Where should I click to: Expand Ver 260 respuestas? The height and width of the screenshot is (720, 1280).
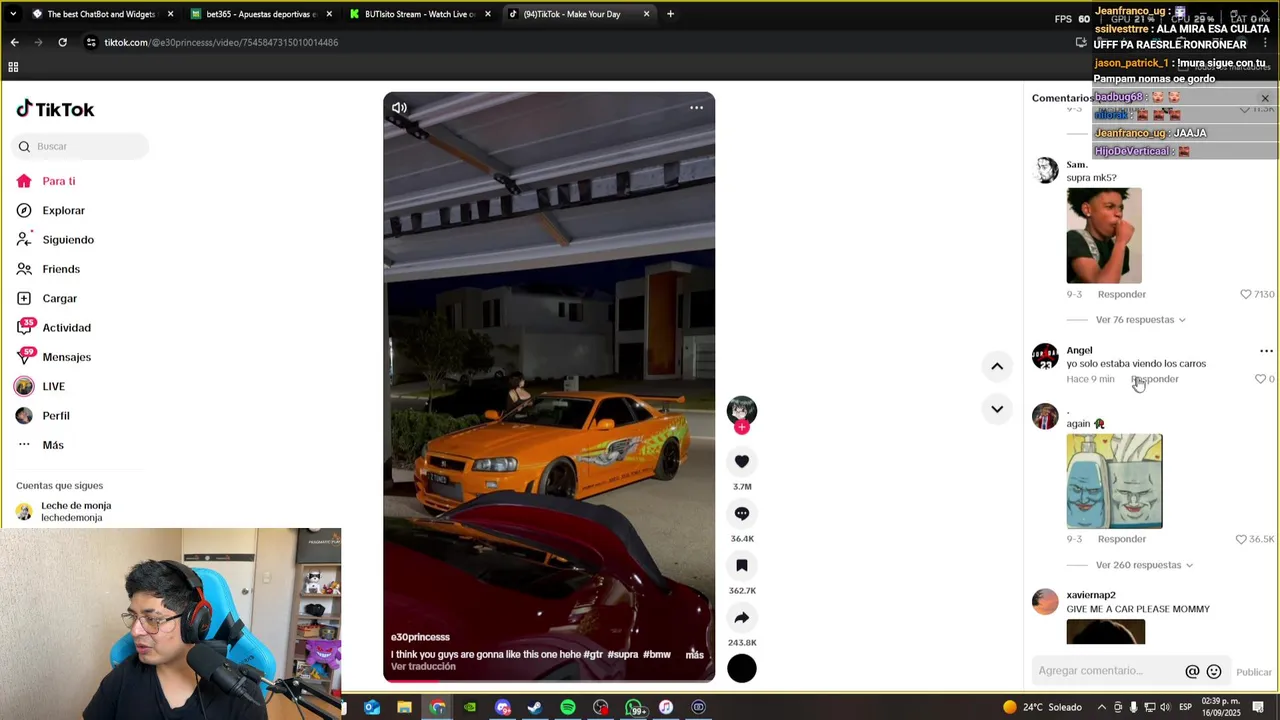[1144, 565]
